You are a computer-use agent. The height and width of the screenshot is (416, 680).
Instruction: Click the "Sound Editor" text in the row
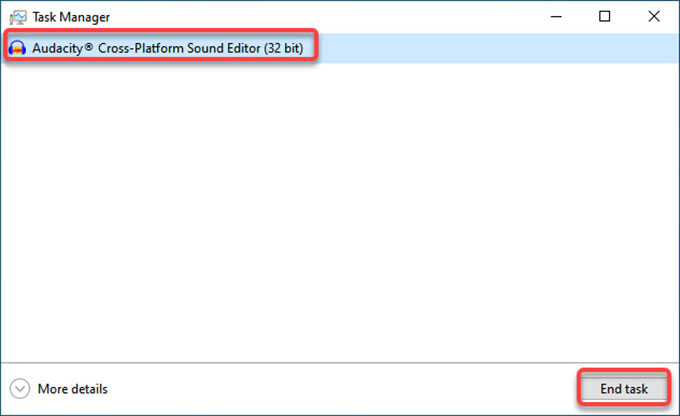[x=224, y=48]
